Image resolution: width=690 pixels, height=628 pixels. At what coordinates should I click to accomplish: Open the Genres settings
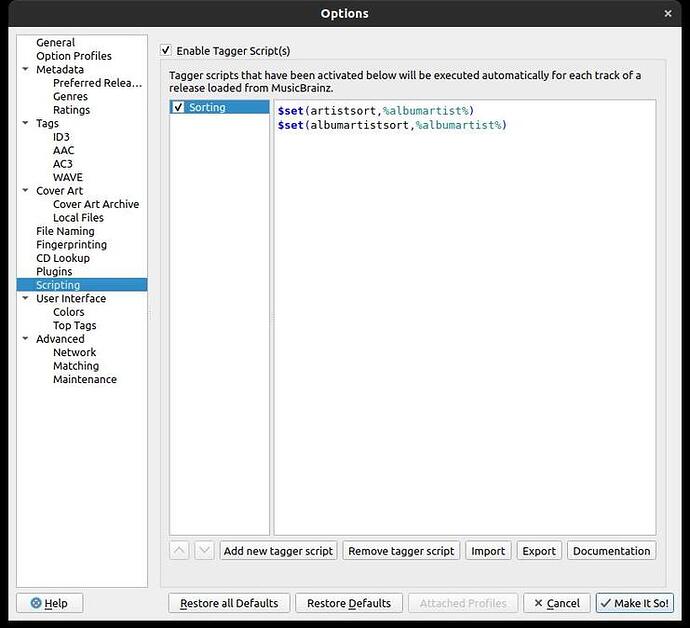70,96
